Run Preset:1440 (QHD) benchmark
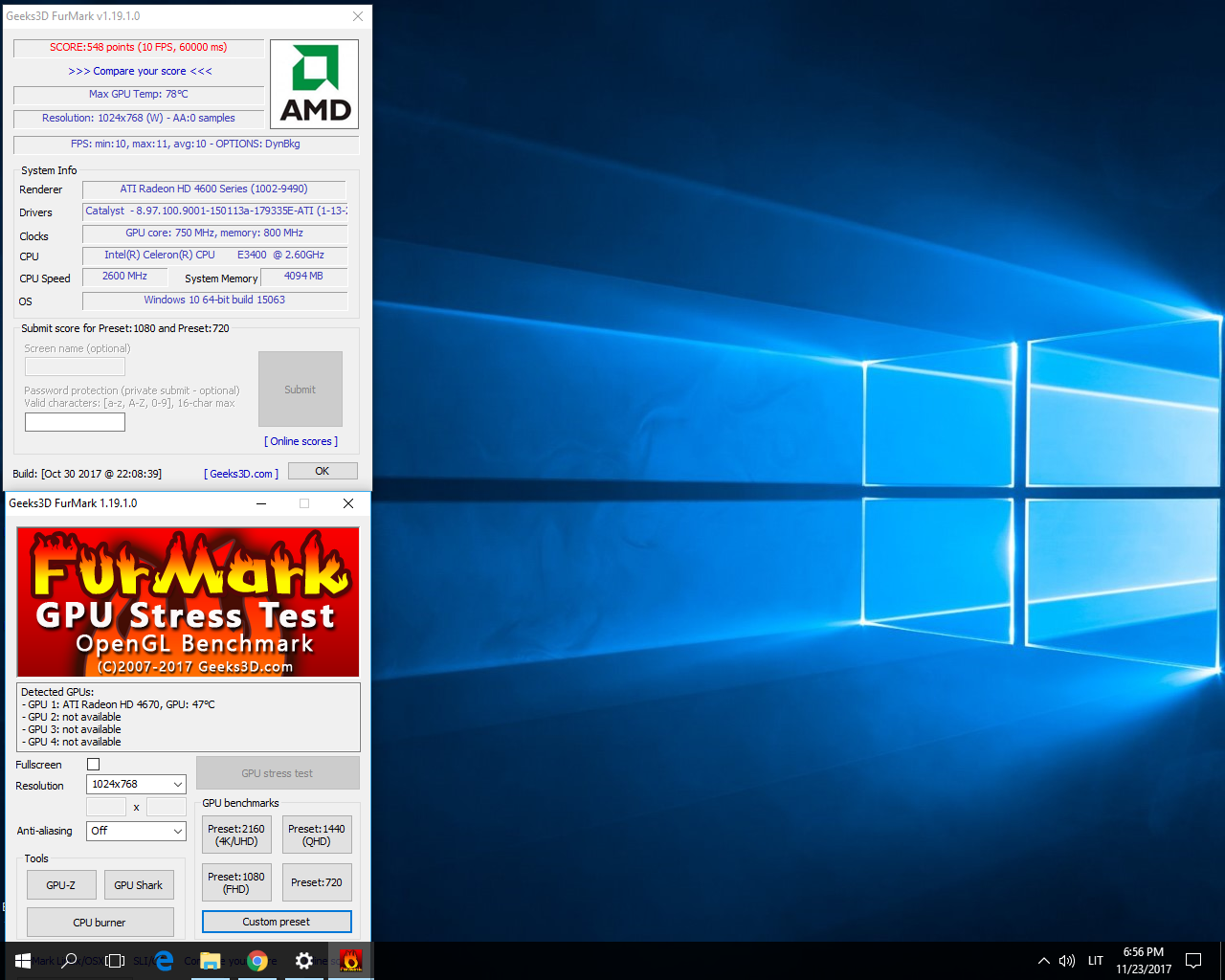 click(x=317, y=835)
